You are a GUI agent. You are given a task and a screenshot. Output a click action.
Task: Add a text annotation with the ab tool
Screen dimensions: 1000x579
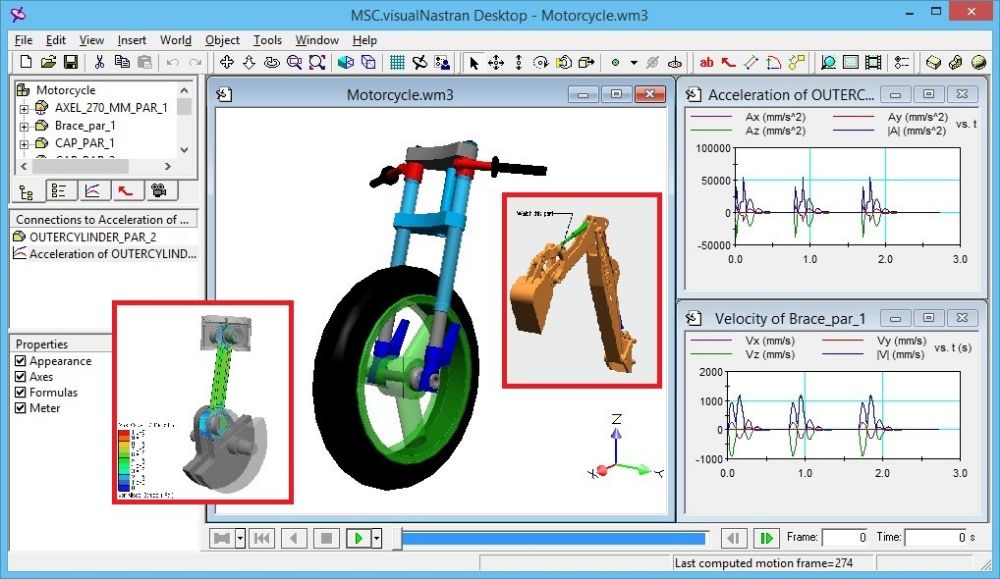[x=707, y=62]
